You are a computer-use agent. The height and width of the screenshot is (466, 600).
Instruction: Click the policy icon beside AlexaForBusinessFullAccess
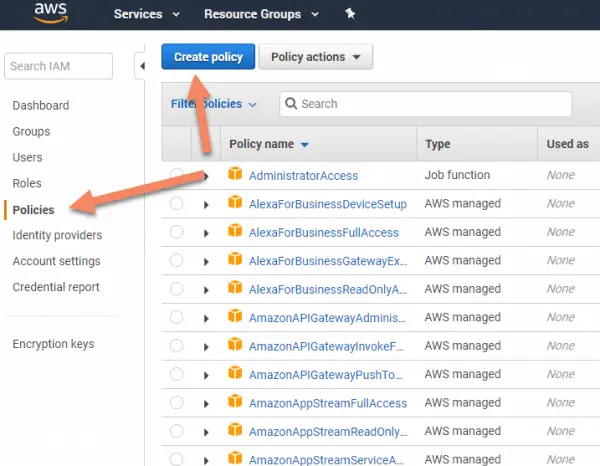click(x=235, y=230)
